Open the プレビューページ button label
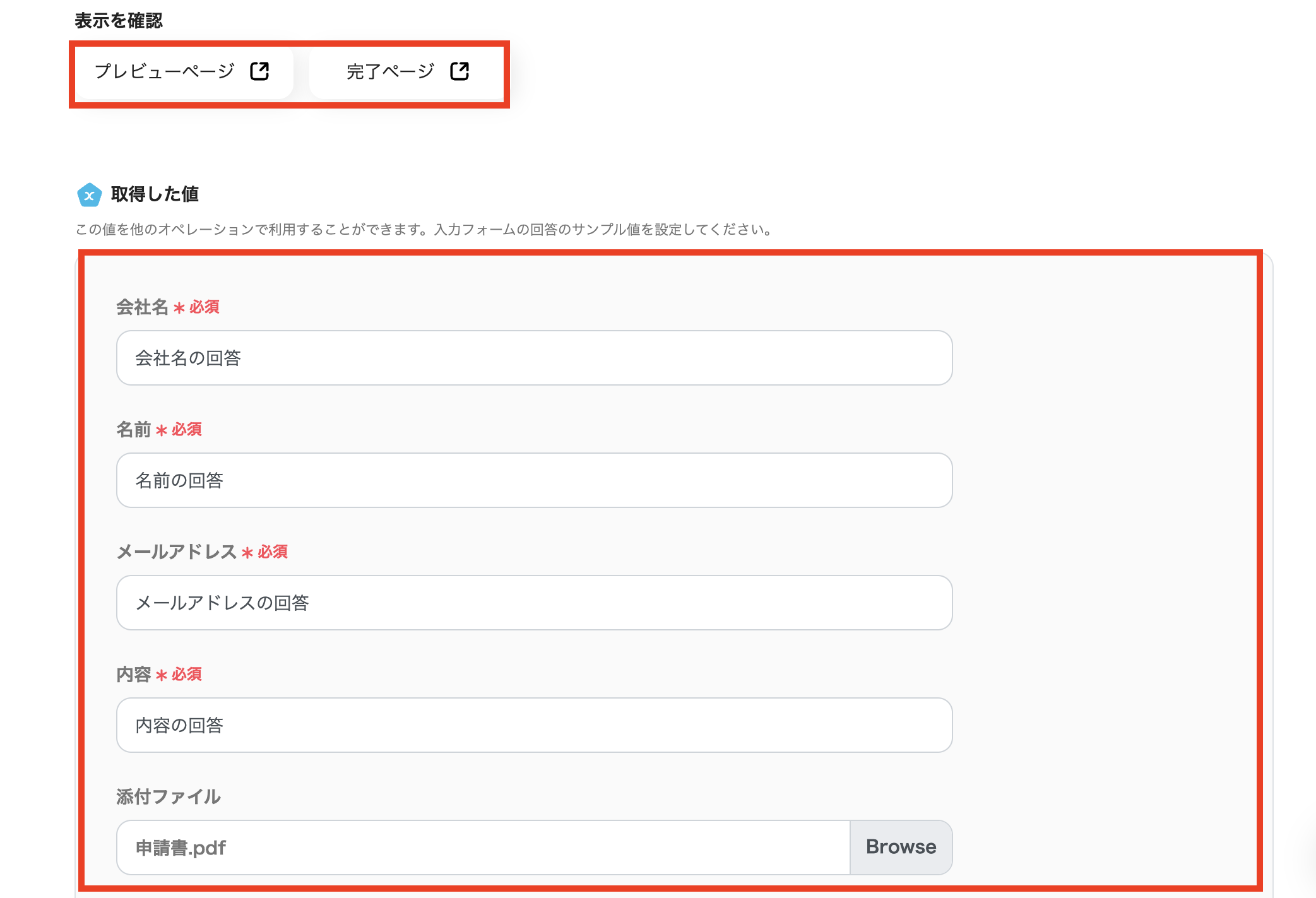 point(164,71)
